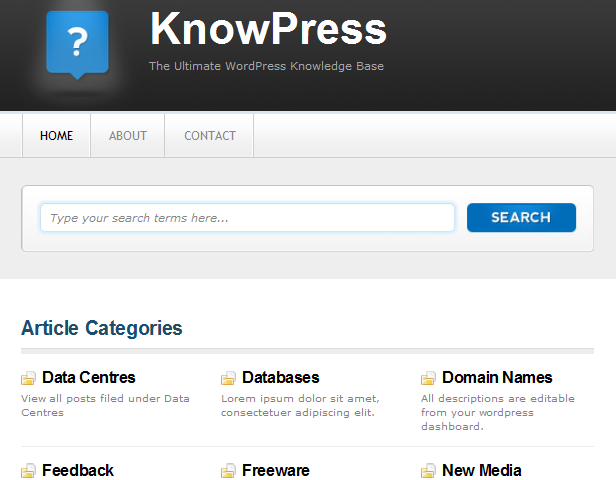Click the folder icon beside Databases

click(228, 378)
